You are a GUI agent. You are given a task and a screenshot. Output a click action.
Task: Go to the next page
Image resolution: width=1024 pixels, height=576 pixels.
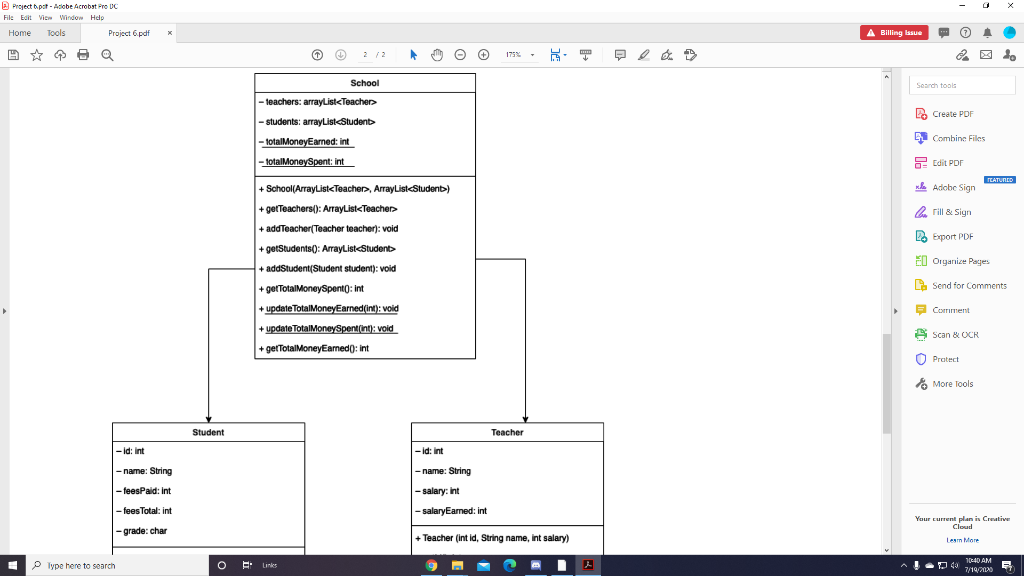pyautogui.click(x=340, y=55)
